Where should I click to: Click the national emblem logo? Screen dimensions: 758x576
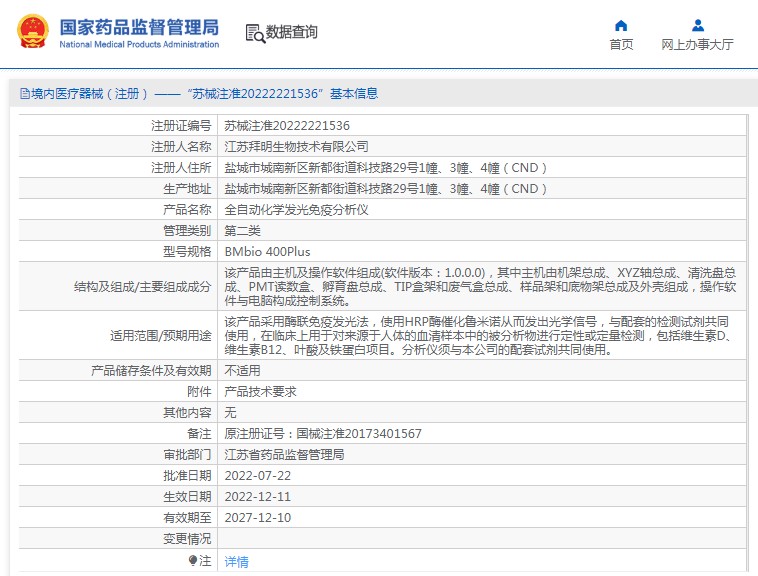tap(33, 31)
